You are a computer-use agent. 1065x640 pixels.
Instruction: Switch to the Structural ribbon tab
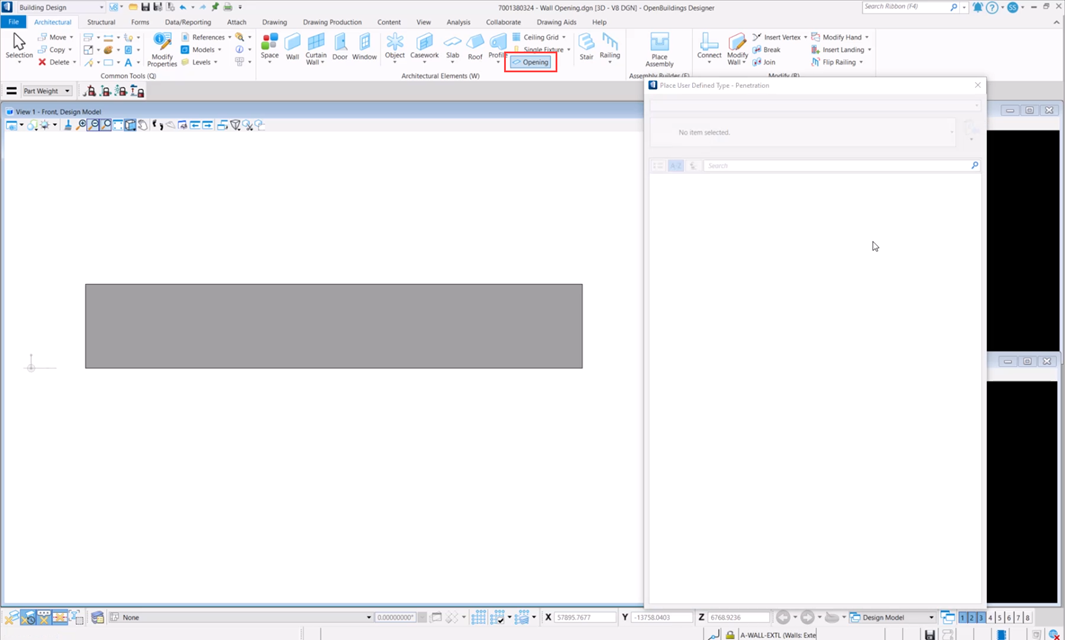101,22
